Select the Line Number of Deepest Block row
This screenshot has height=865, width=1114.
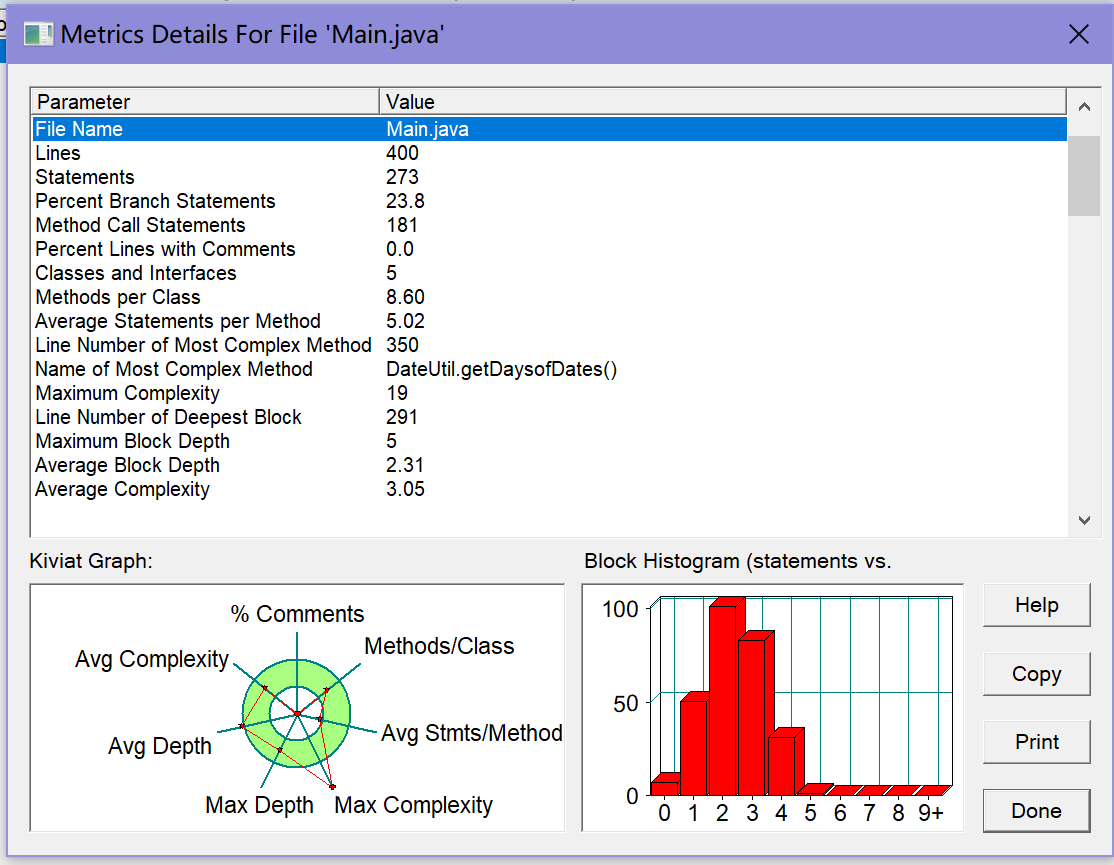[x=549, y=418]
